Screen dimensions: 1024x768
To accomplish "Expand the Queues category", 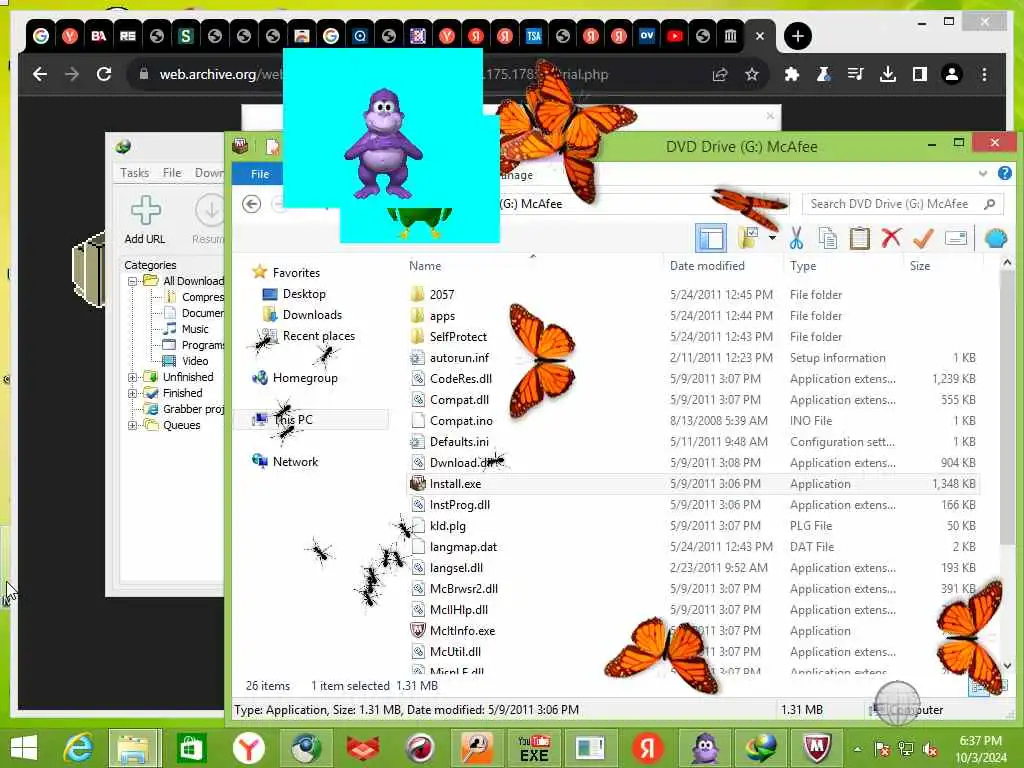I will tap(133, 425).
